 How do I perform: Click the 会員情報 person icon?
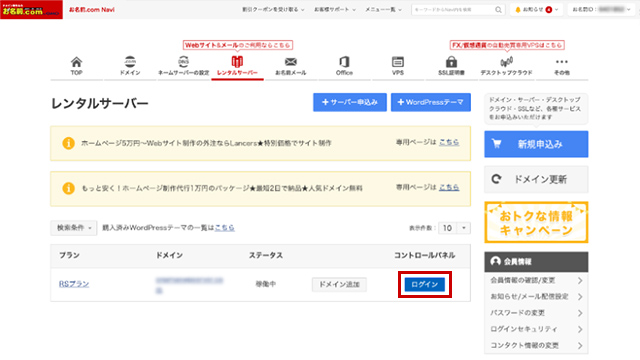coord(496,261)
